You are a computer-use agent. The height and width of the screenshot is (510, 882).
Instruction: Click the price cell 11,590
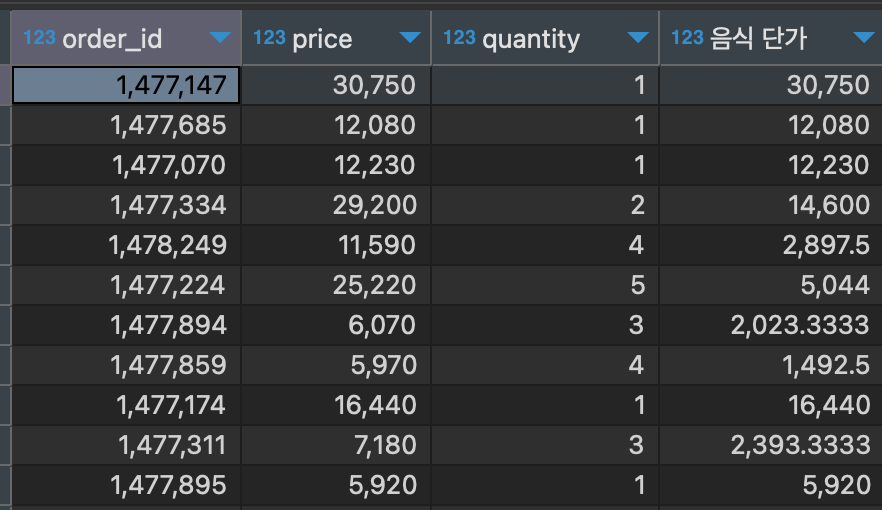tap(336, 245)
